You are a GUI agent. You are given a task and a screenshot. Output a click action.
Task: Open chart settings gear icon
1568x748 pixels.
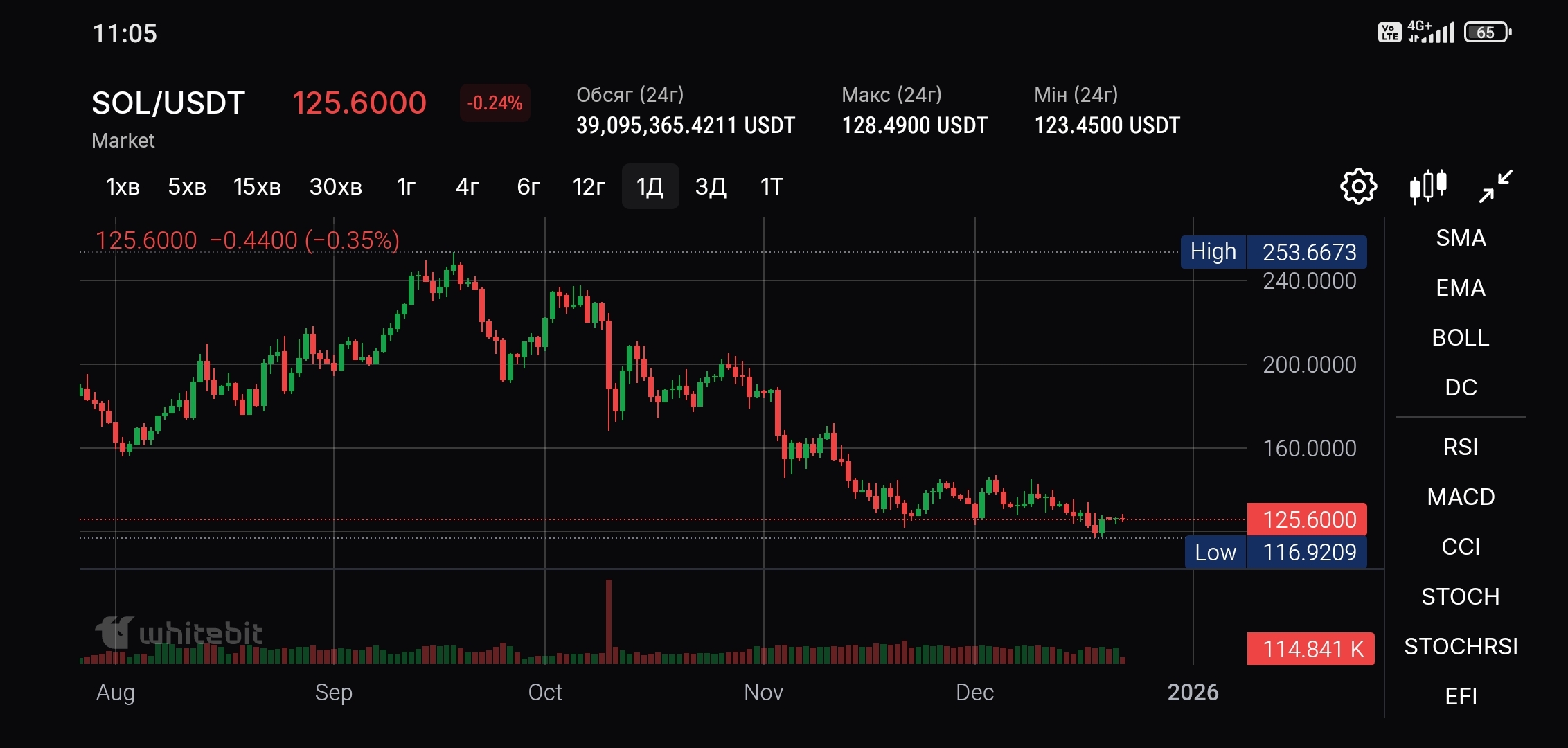coord(1358,186)
